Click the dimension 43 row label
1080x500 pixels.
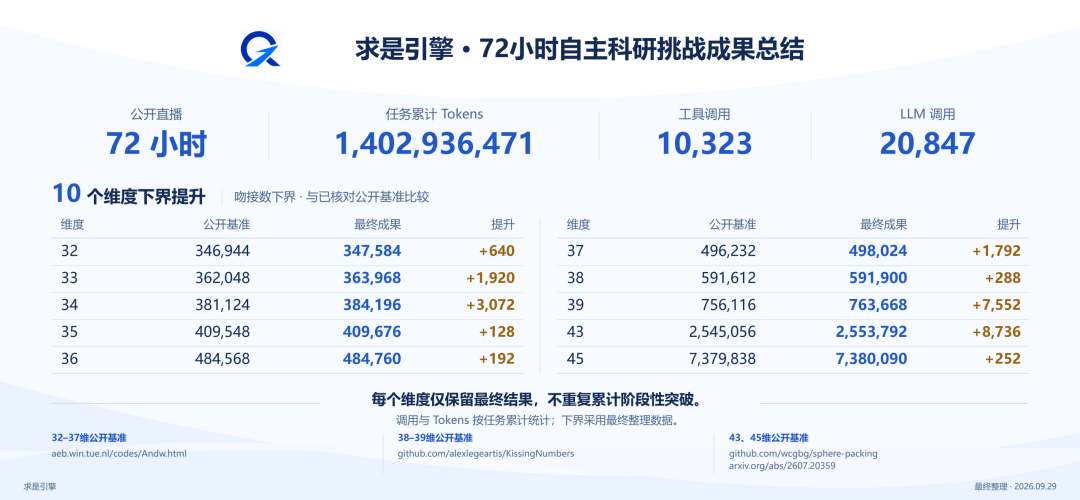tap(575, 332)
